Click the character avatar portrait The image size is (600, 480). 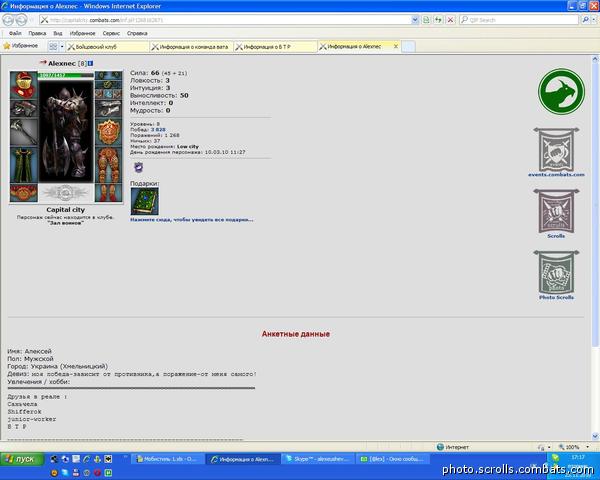(x=66, y=131)
